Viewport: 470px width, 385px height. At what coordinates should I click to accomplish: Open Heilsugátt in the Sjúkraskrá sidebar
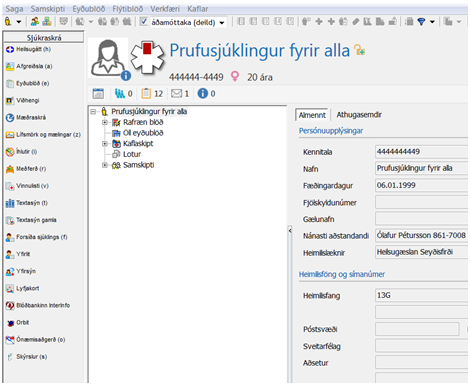pos(28,49)
